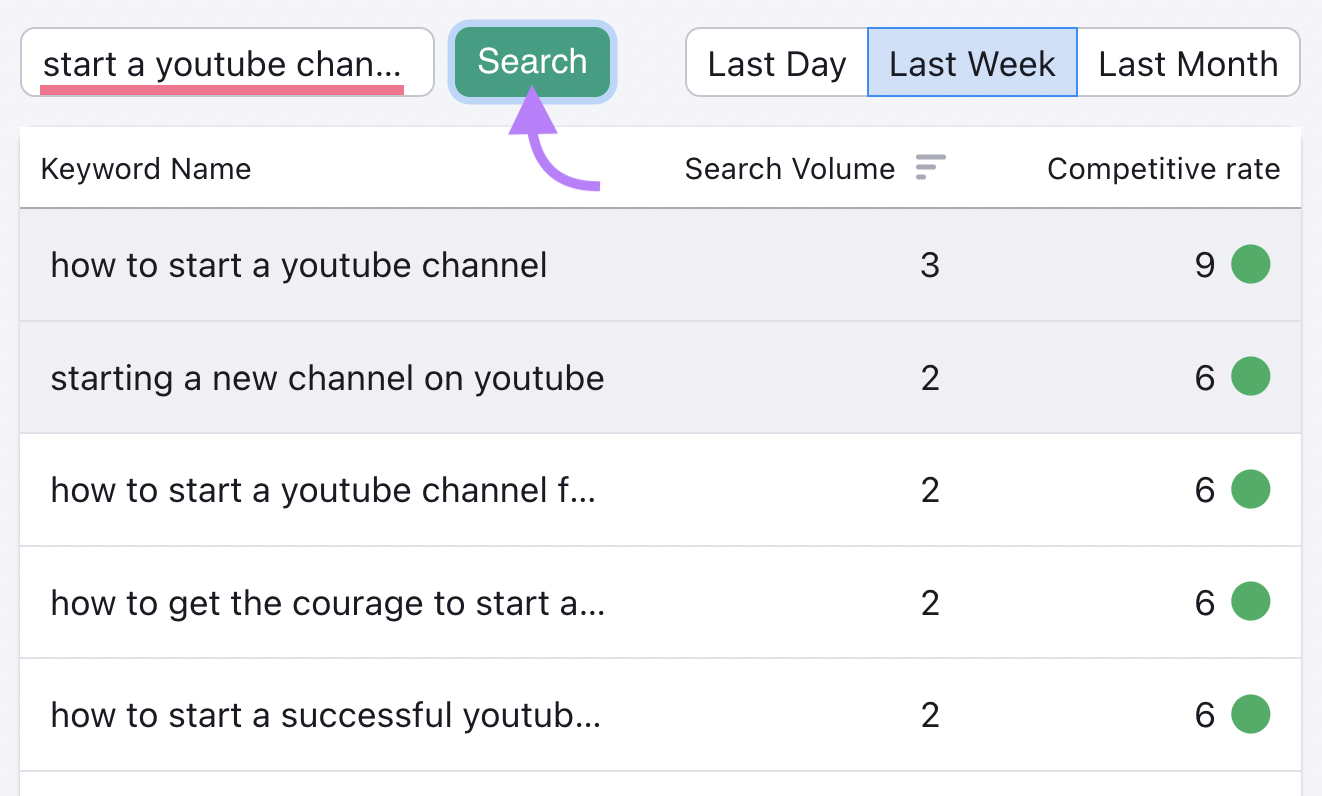Click the Competitive rate column header

tap(1163, 168)
